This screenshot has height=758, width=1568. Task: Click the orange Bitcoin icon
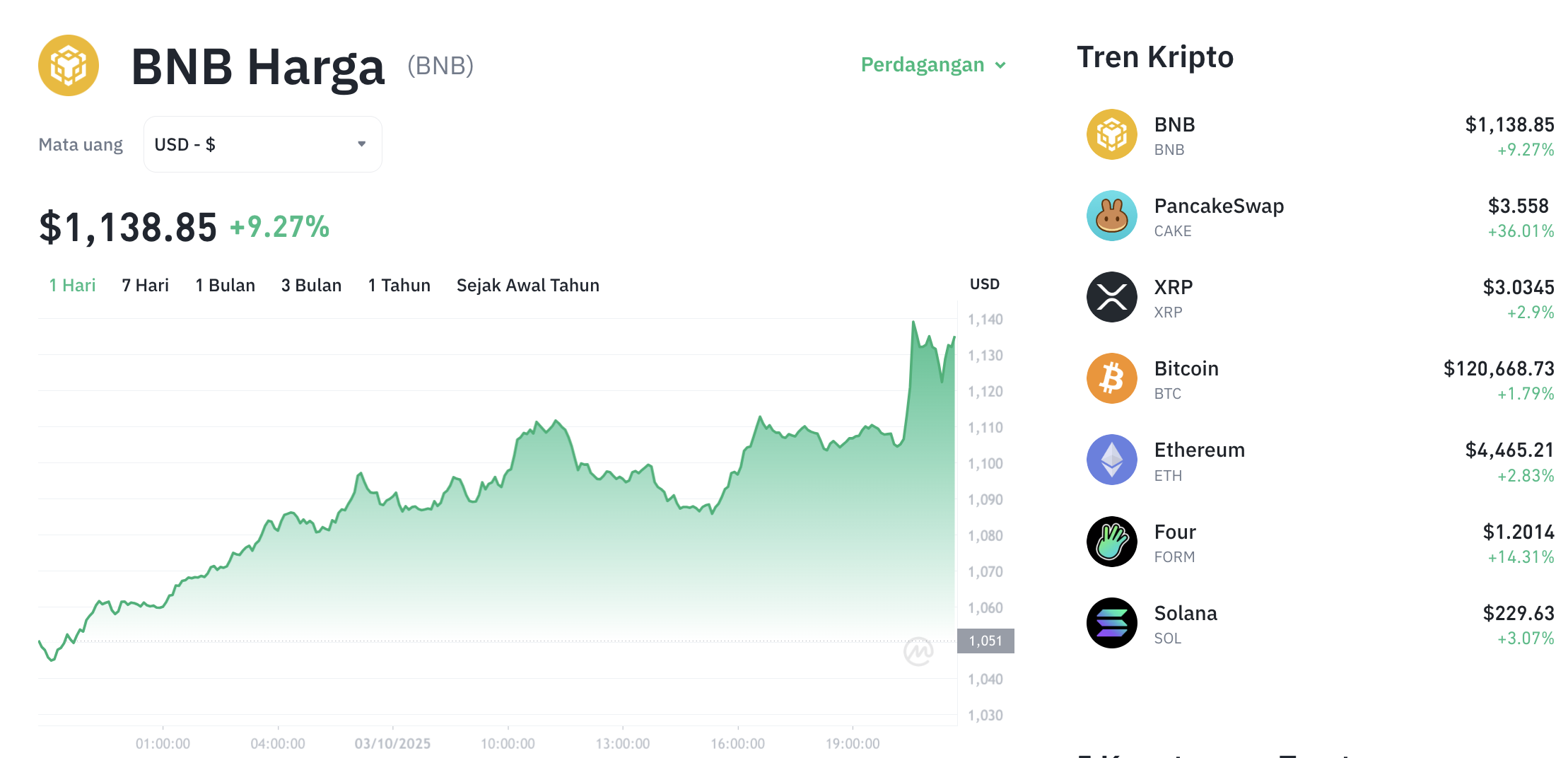click(1111, 378)
